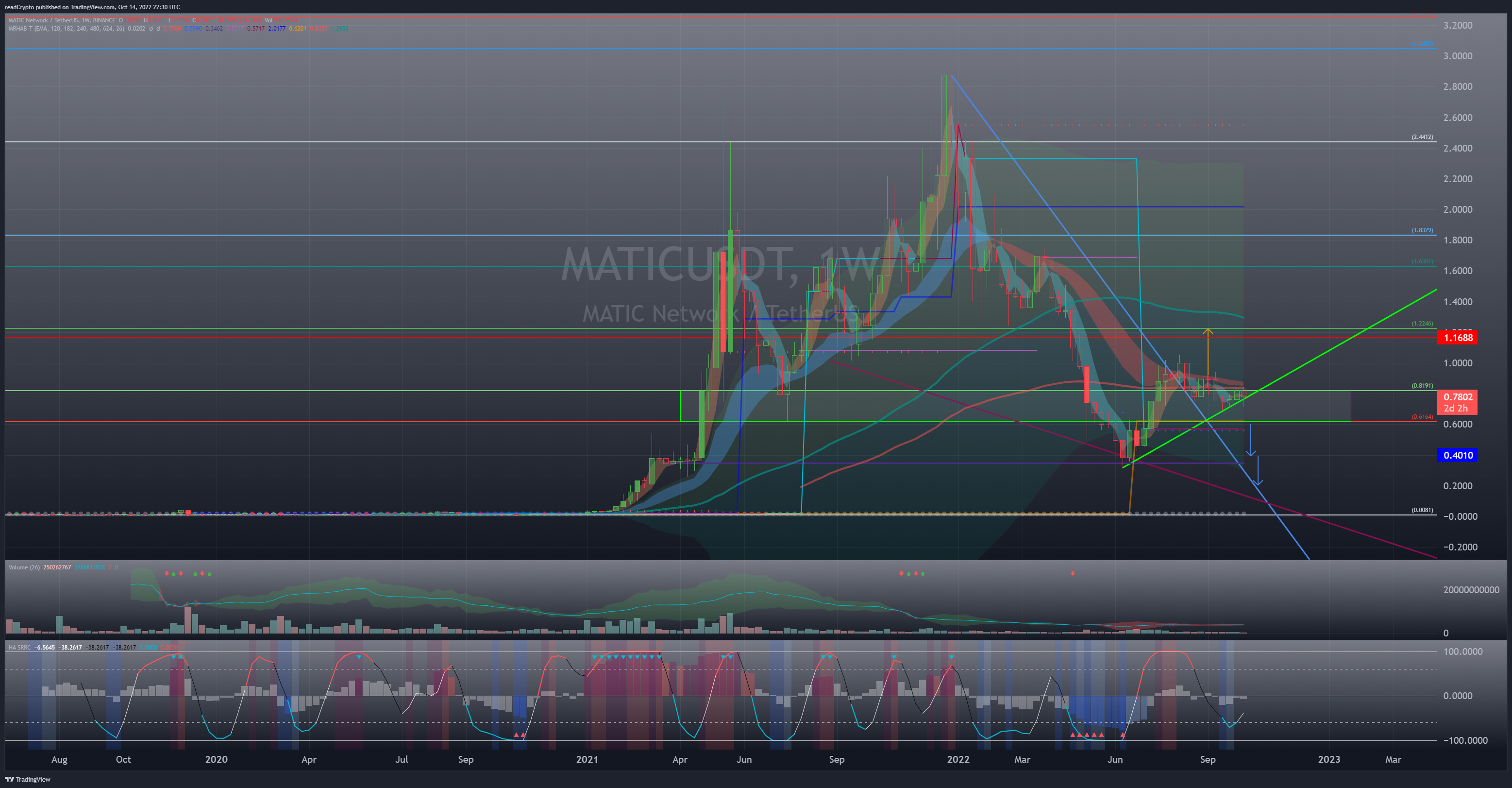Click the (2.4412) horizontal level label
Screen dimensions: 1512x788
1422,137
